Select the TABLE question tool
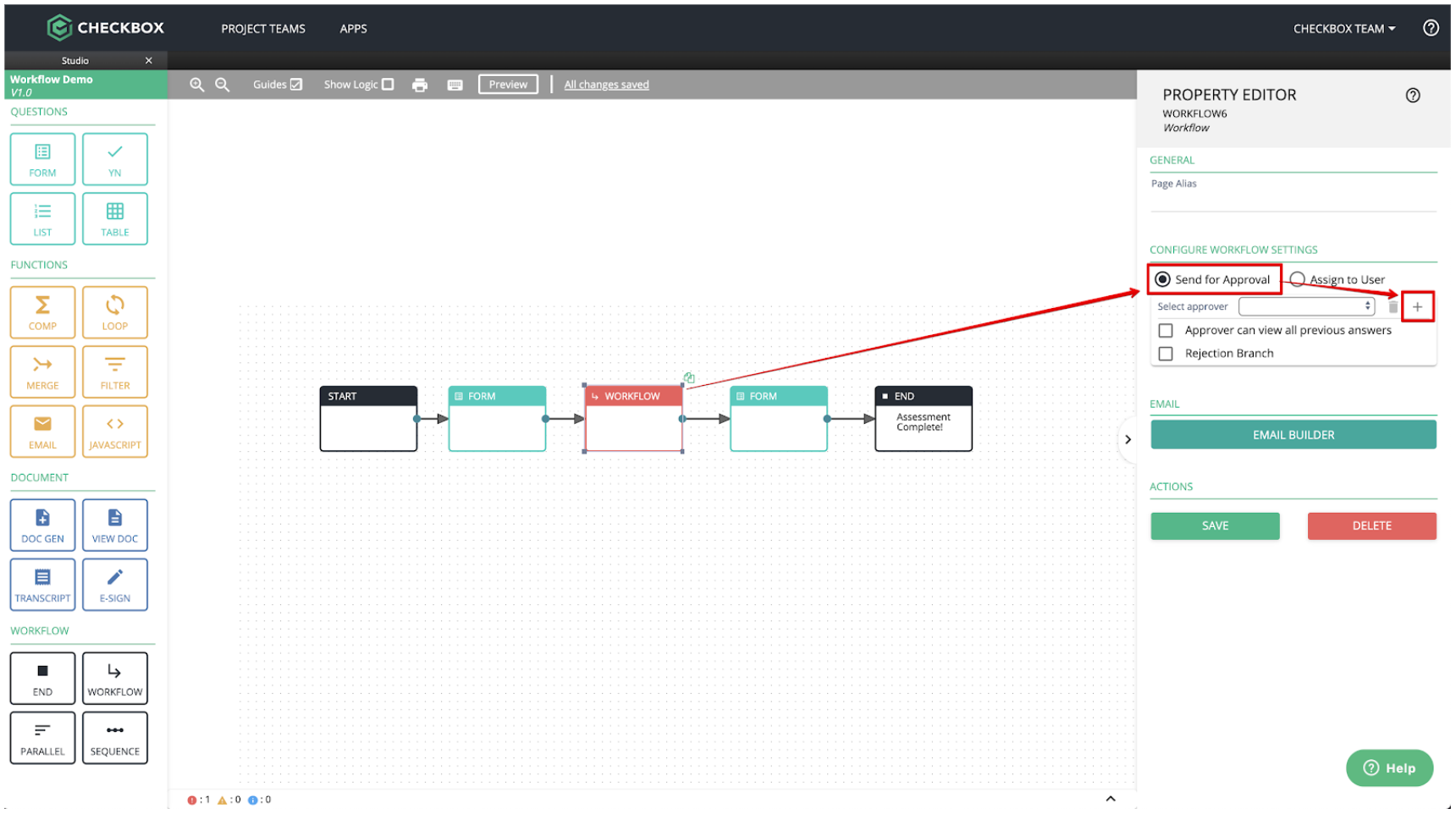1456x814 pixels. (115, 219)
